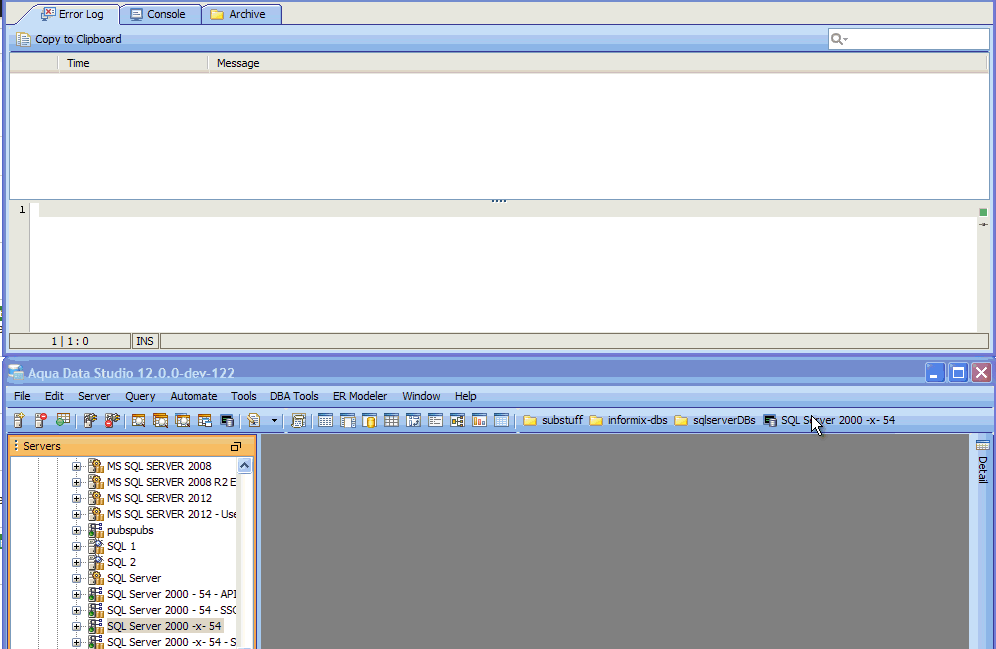Open the Window menu
This screenshot has height=649, width=996.
click(x=421, y=396)
